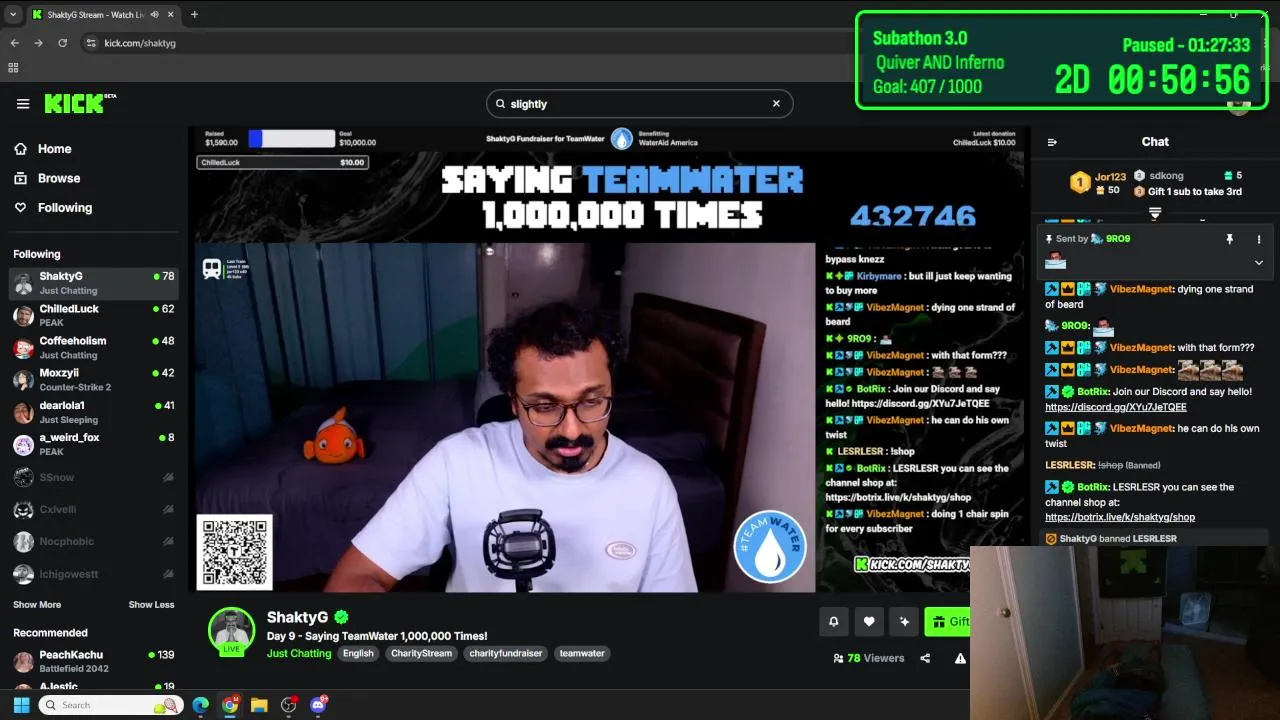Toggle stream notifications bell
Screen dimensions: 1280x720
tap(833, 622)
